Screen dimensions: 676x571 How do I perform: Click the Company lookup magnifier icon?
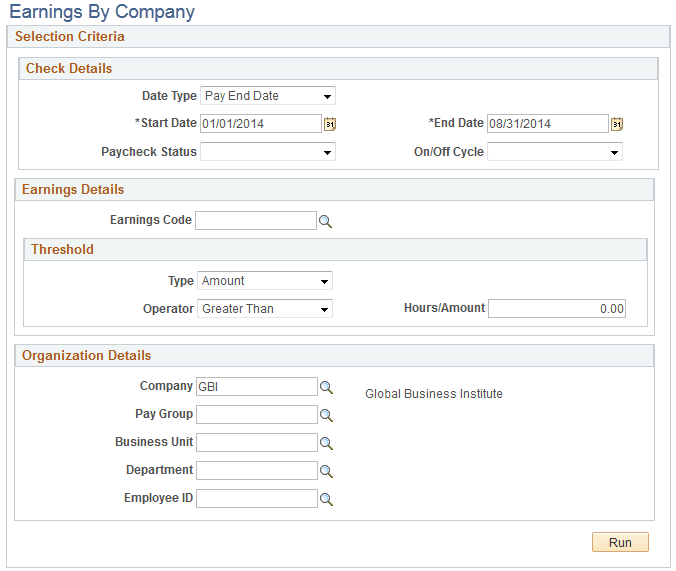click(325, 387)
